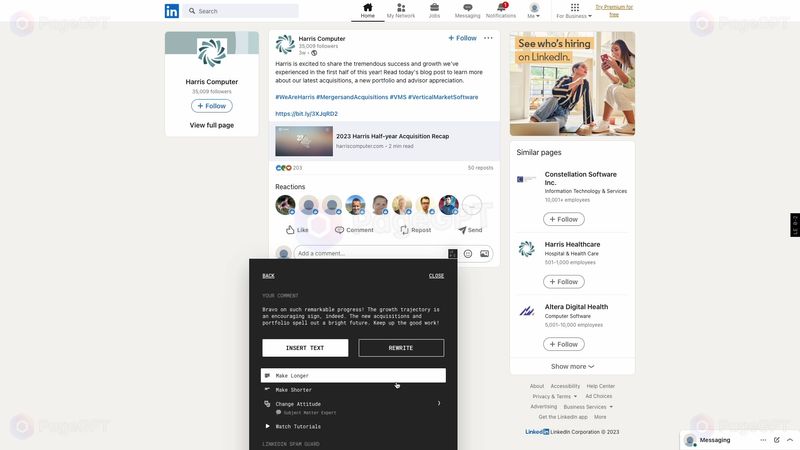Click the More footer link
Viewport: 800px width, 450px height.
click(600, 417)
